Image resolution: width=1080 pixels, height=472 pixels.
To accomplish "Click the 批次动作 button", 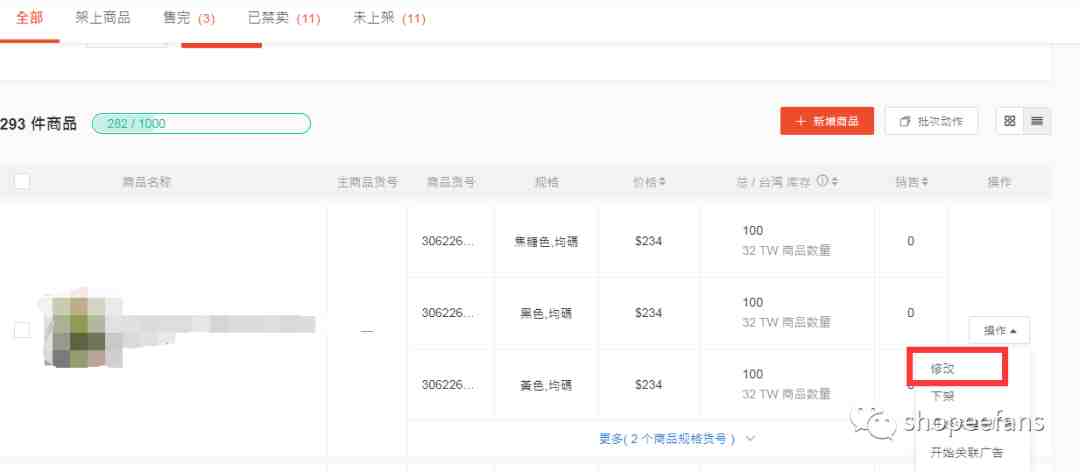I will point(933,121).
